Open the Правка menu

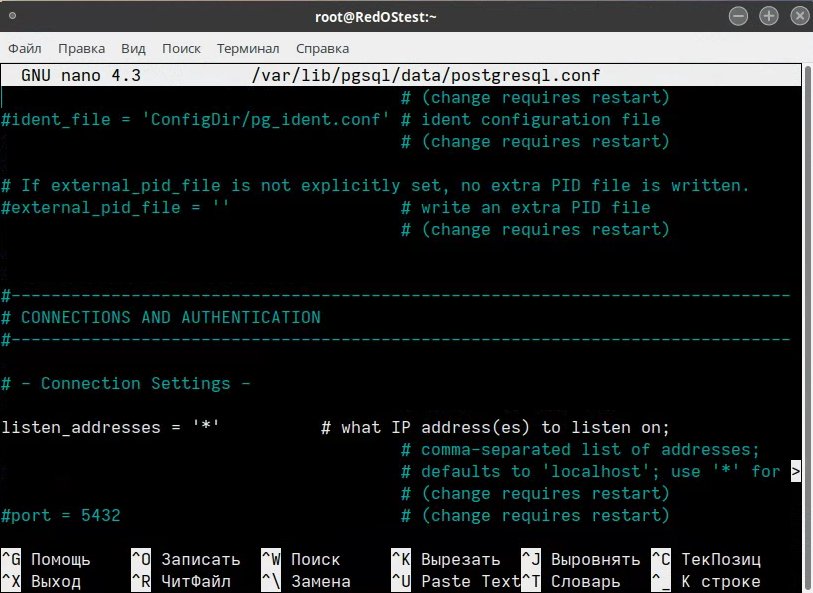point(81,48)
